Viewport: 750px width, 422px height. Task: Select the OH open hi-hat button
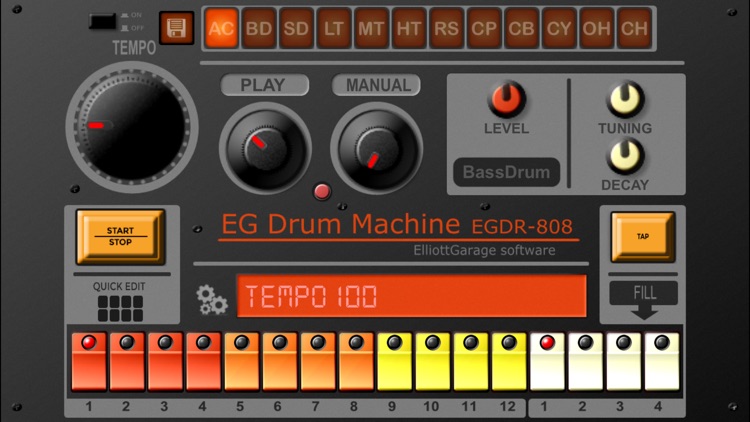596,28
